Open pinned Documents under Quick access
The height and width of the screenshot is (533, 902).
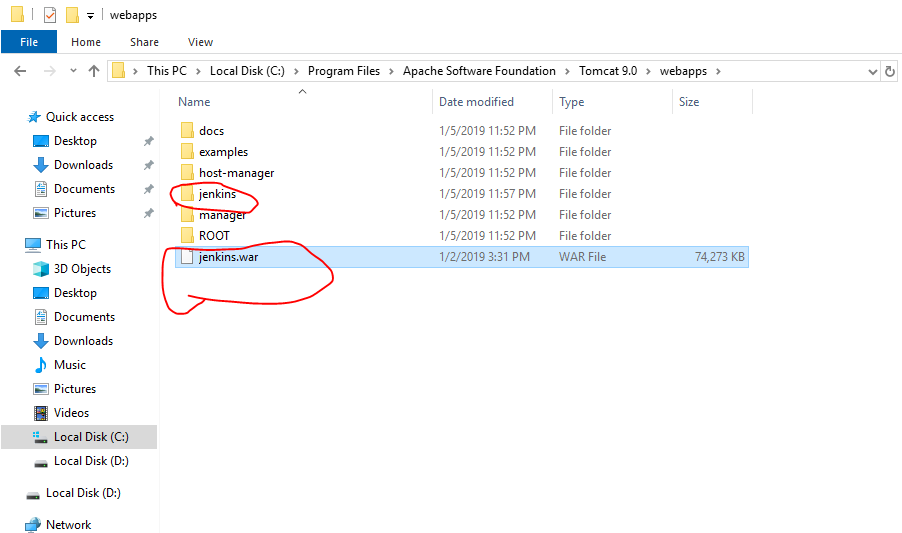(84, 189)
